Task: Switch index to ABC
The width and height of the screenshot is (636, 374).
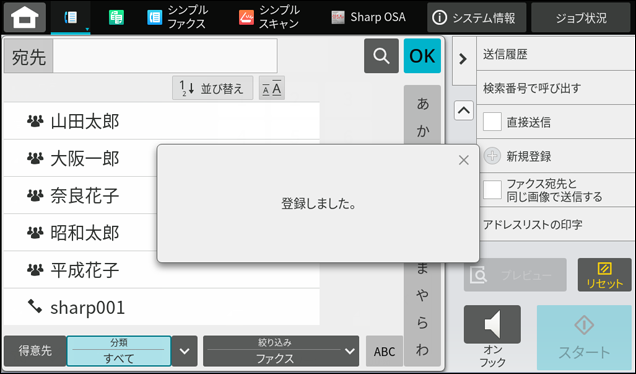Action: coord(384,351)
